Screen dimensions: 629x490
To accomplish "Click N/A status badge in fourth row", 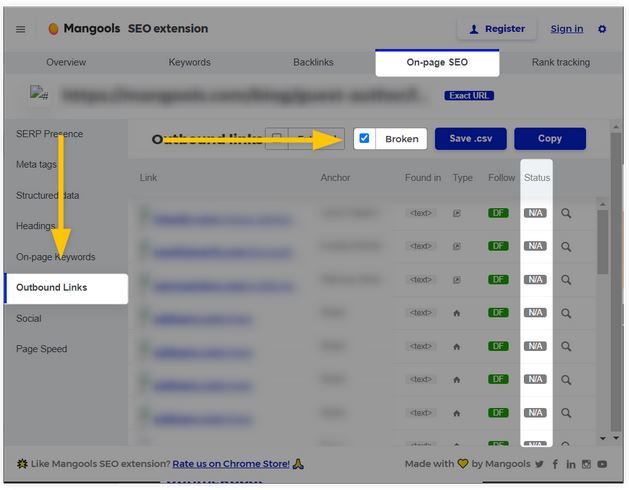I will point(535,312).
